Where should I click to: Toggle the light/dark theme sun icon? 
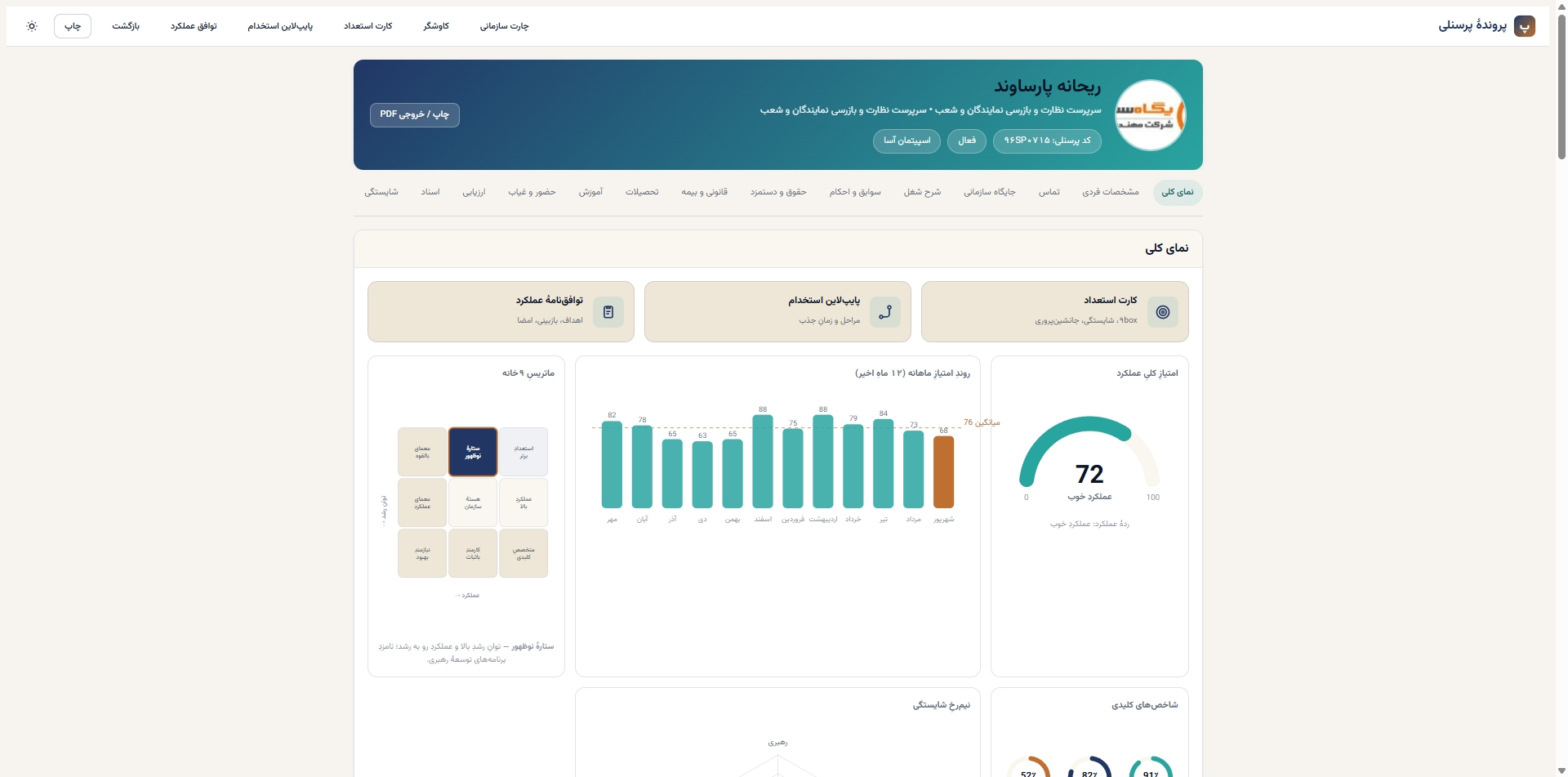click(x=32, y=26)
